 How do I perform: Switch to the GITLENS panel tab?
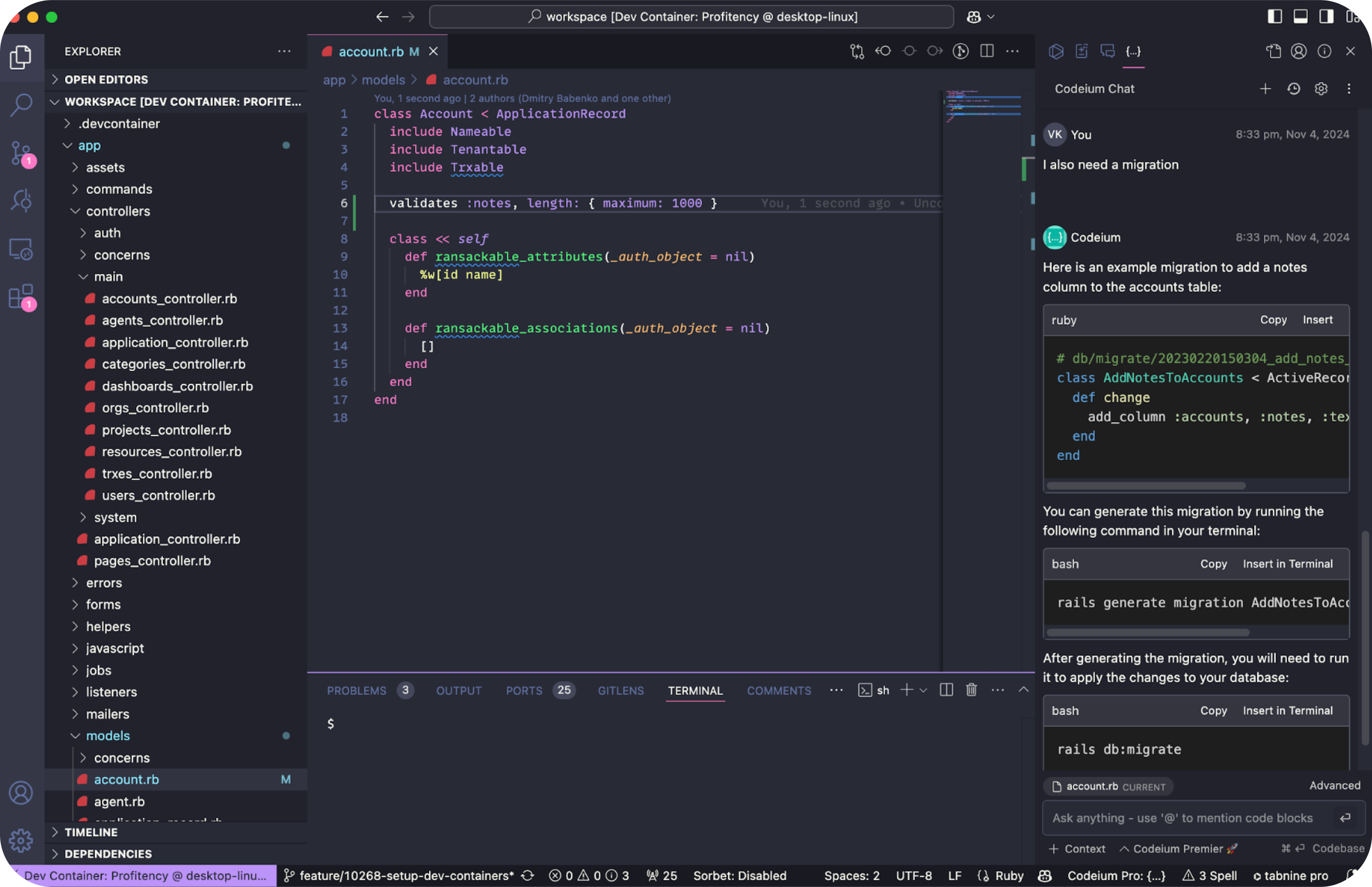pos(621,691)
